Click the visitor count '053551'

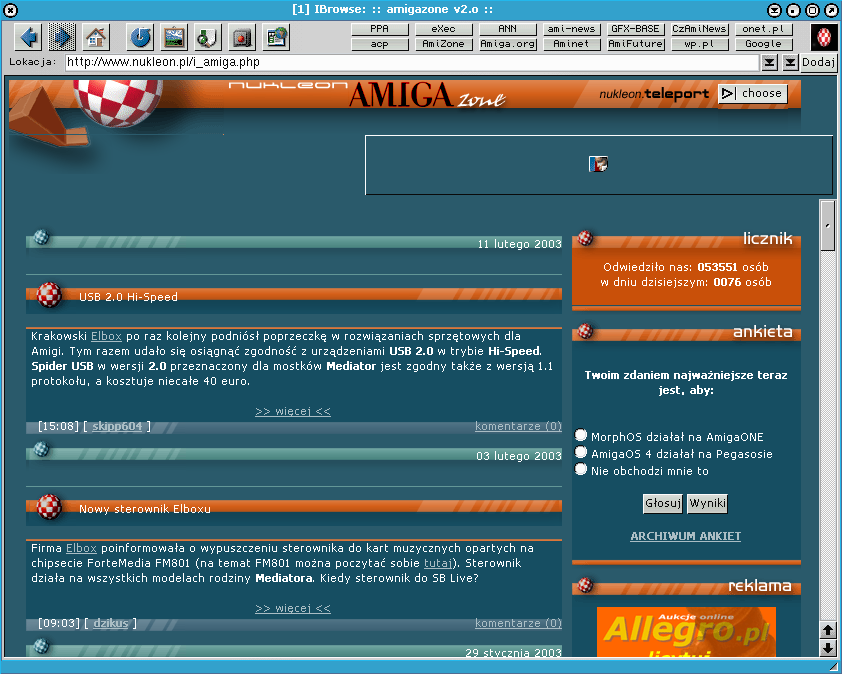pyautogui.click(x=717, y=267)
